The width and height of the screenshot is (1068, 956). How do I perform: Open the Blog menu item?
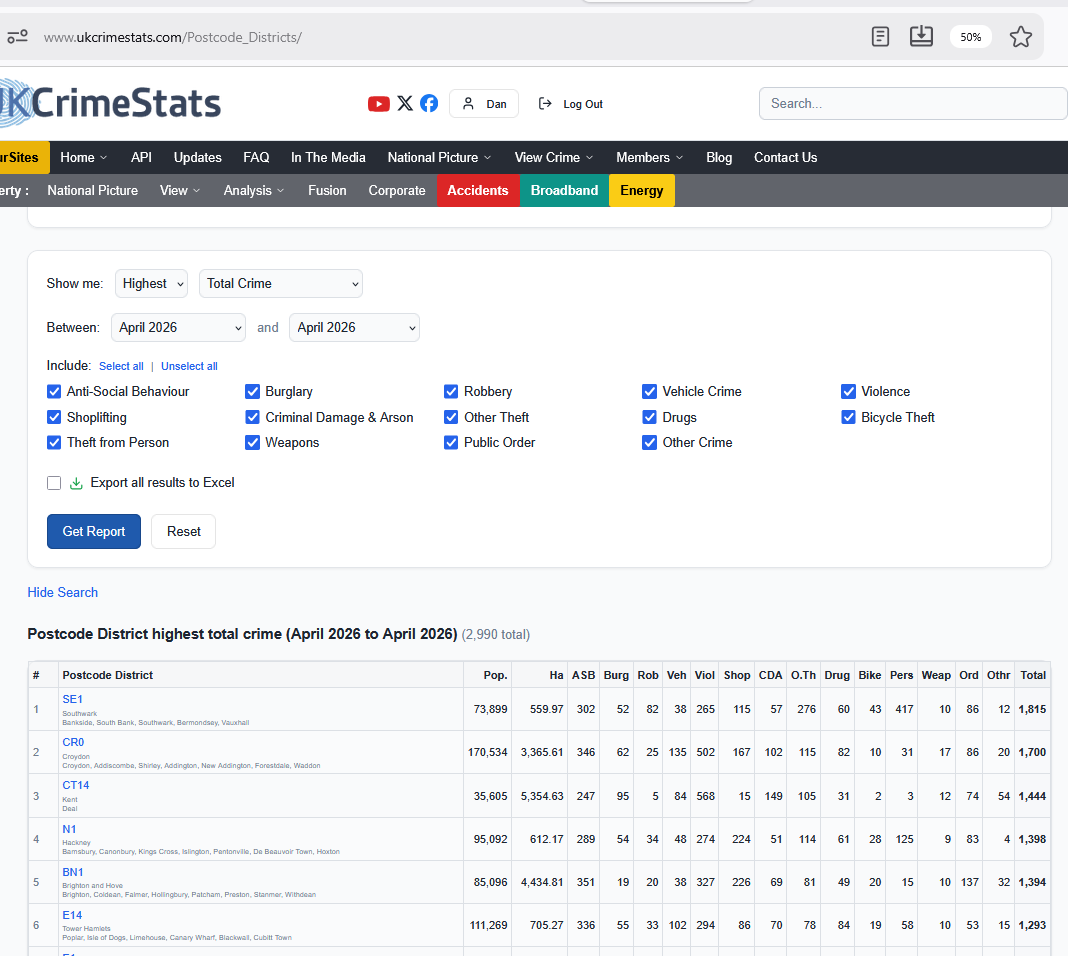pyautogui.click(x=719, y=157)
